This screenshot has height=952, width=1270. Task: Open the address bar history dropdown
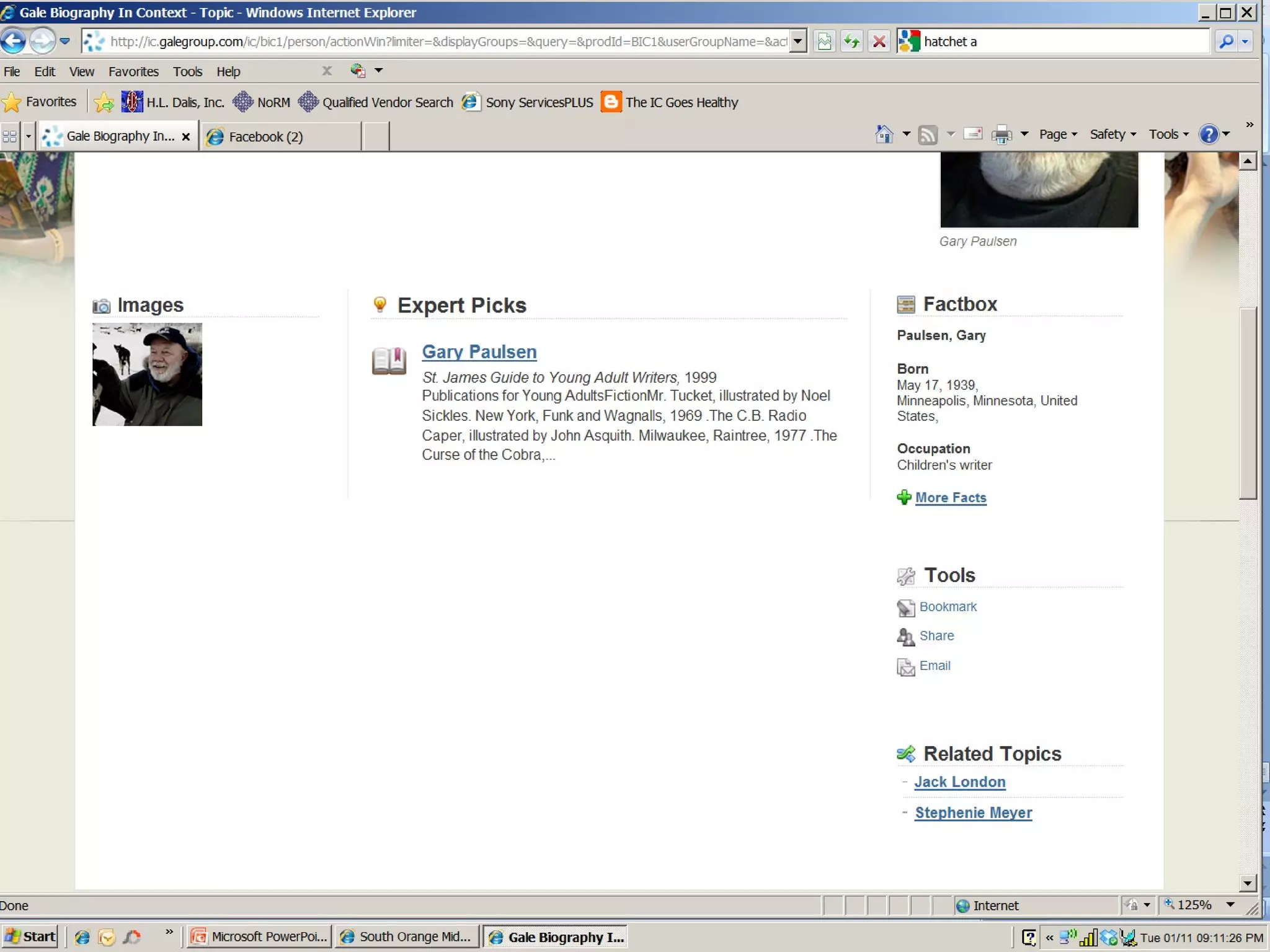pyautogui.click(x=798, y=42)
